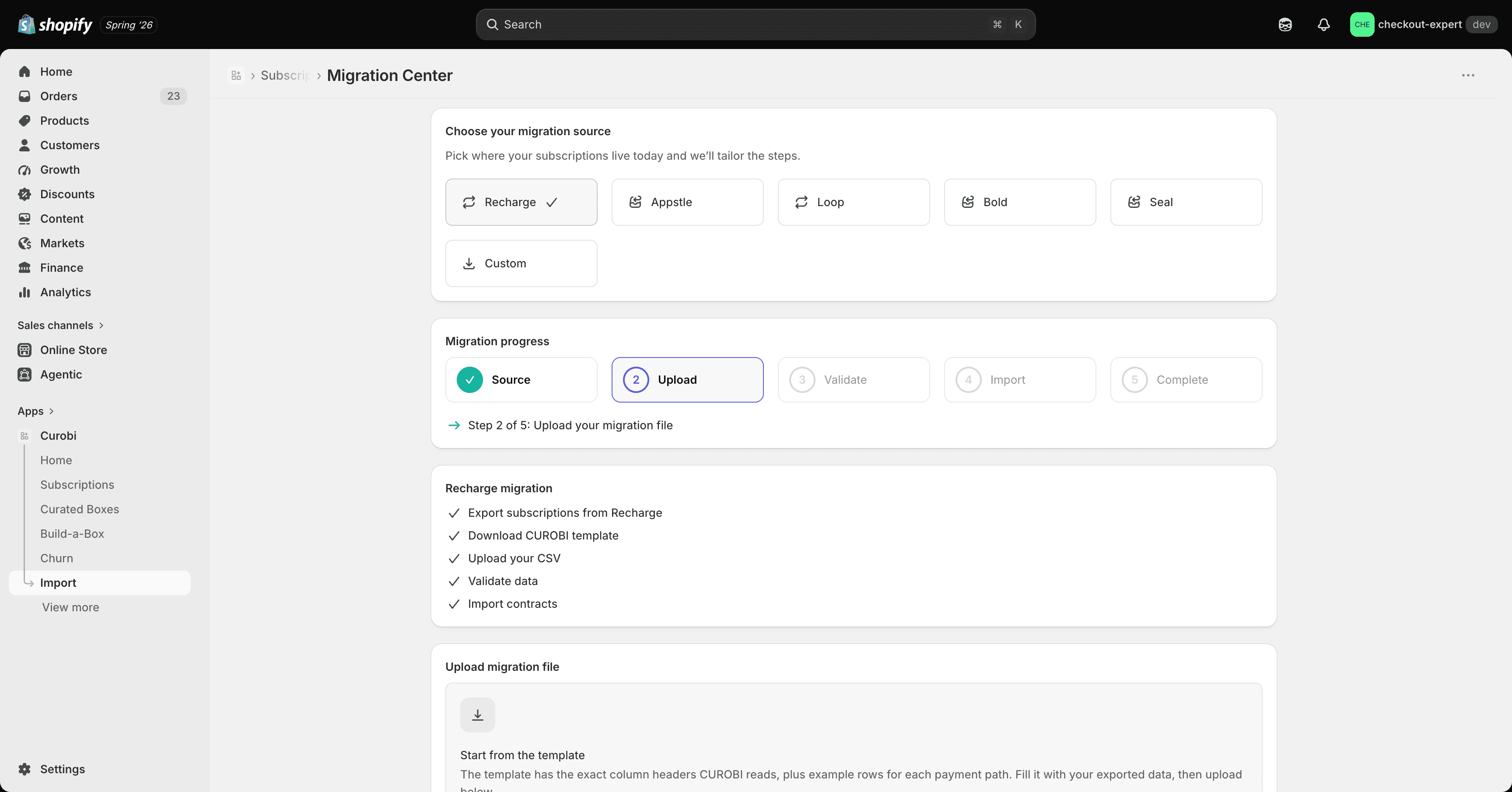This screenshot has height=792, width=1512.
Task: Click the Orders count badge 23
Action: point(173,96)
